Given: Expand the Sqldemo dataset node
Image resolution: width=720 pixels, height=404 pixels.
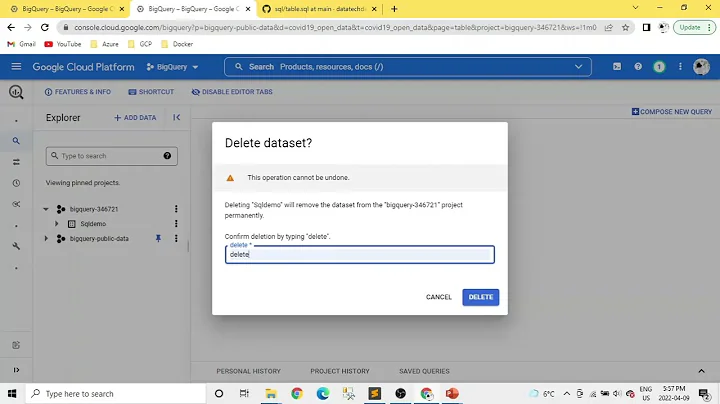Looking at the screenshot, I should (x=56, y=224).
